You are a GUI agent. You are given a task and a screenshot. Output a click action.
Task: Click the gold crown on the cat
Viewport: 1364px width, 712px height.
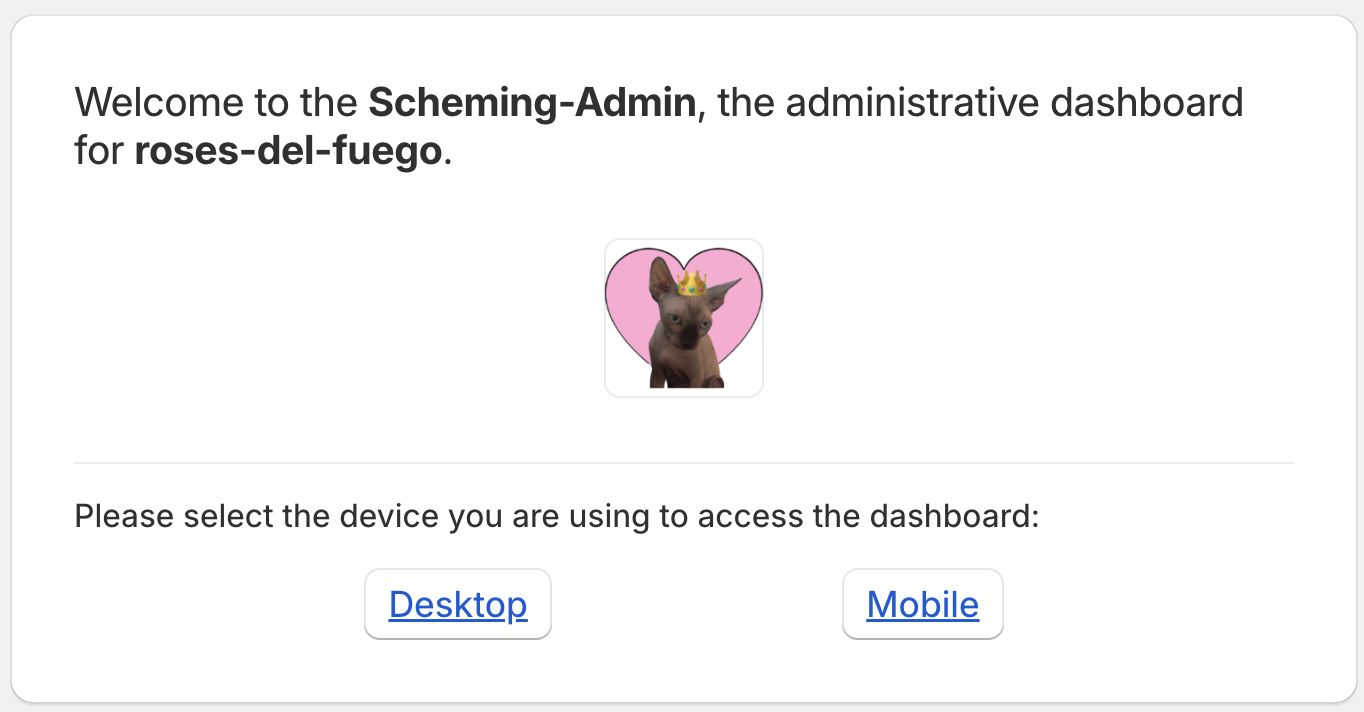pos(692,284)
